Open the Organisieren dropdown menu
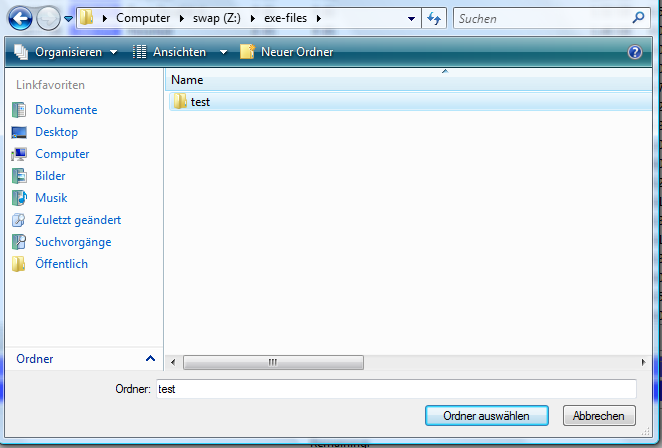The width and height of the screenshot is (662, 448). pos(66,52)
